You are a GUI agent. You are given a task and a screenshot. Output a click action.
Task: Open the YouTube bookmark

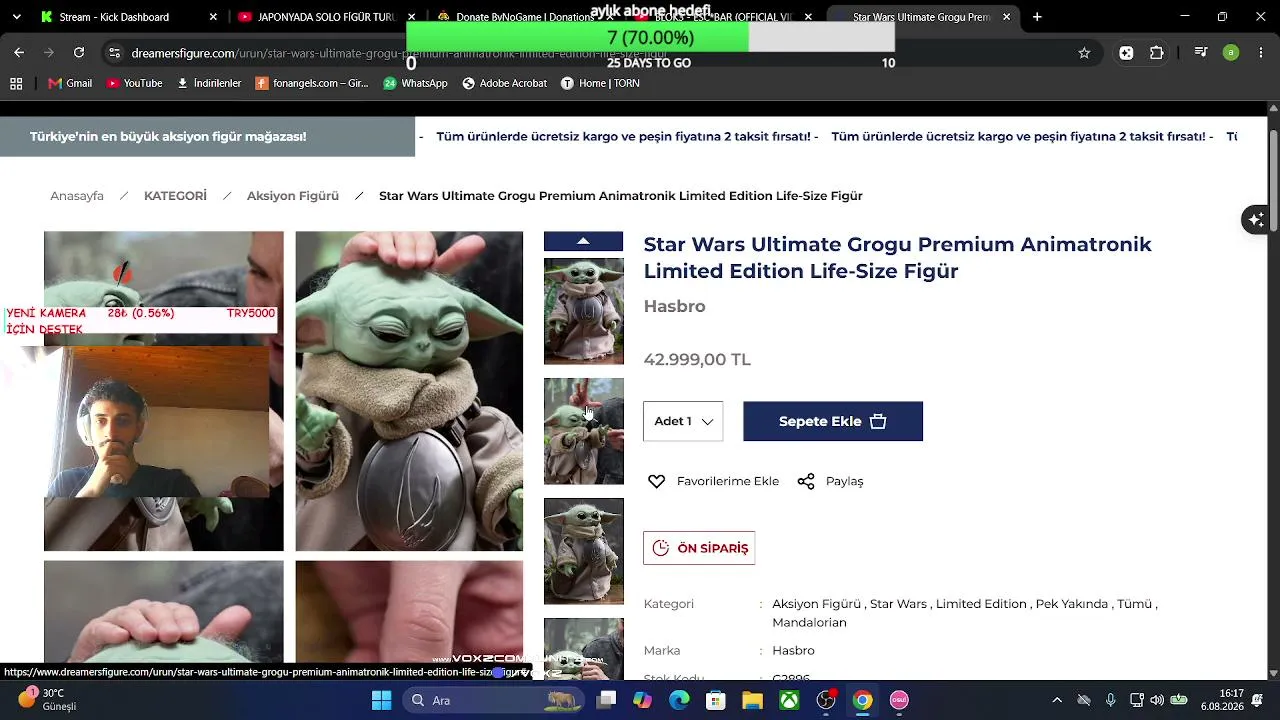click(x=134, y=83)
